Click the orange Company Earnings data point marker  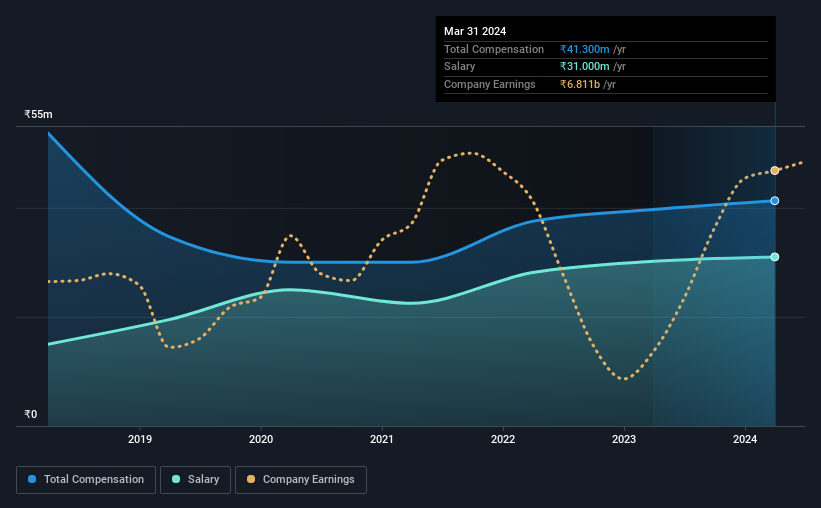(x=774, y=171)
